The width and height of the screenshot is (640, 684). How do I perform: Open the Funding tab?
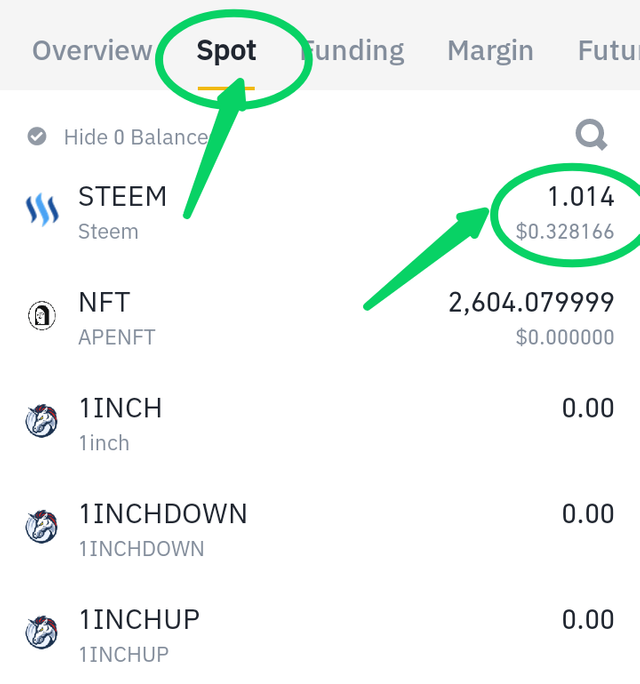tap(356, 50)
